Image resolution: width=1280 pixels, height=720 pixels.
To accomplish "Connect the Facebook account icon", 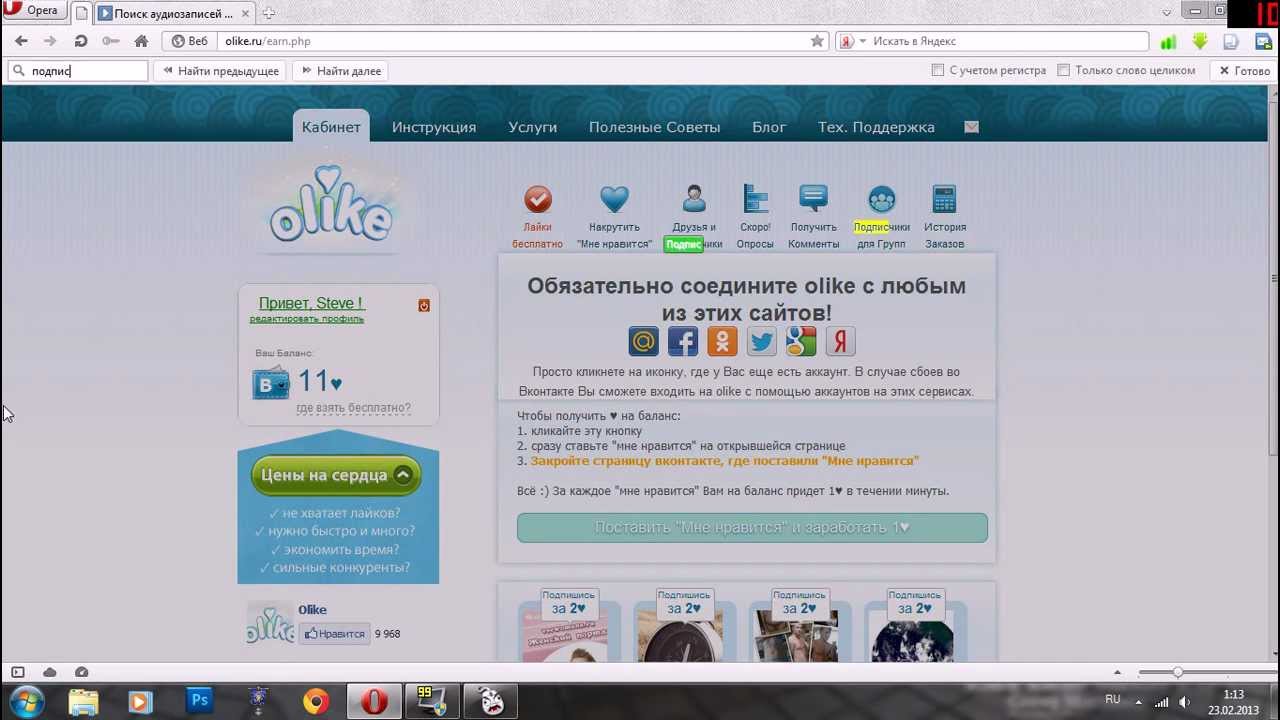I will point(683,341).
